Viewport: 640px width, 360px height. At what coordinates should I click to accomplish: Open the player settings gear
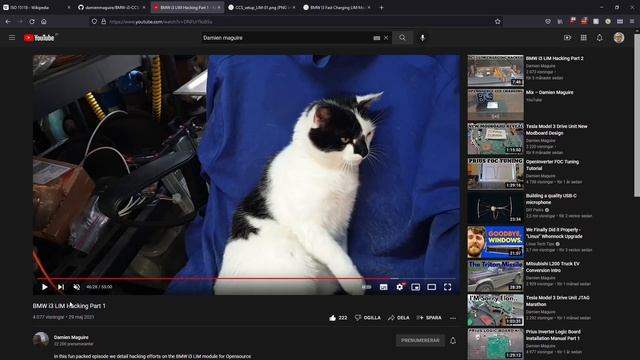[400, 287]
